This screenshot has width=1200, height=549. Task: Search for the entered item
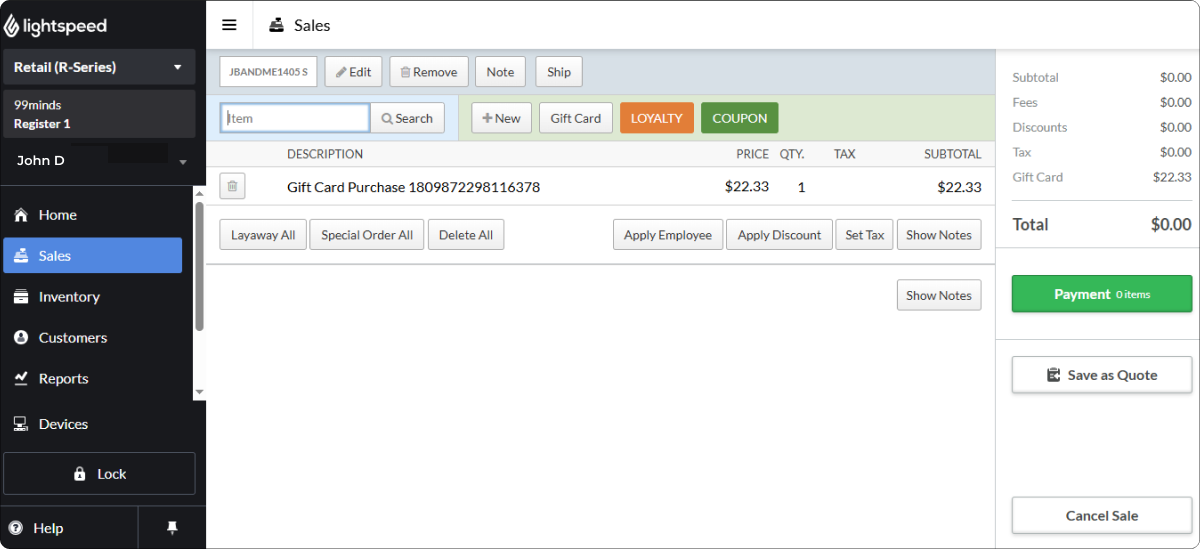click(x=407, y=118)
